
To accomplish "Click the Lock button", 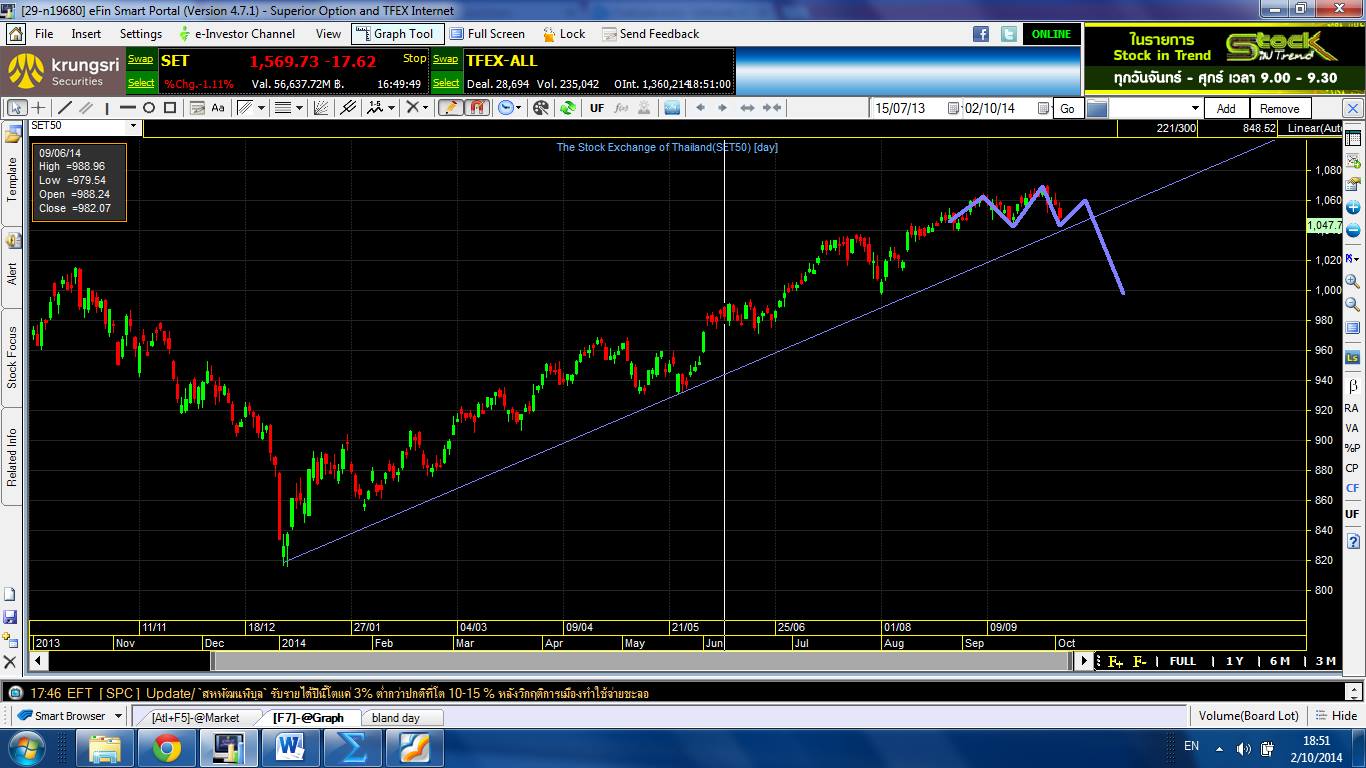I will 564,34.
